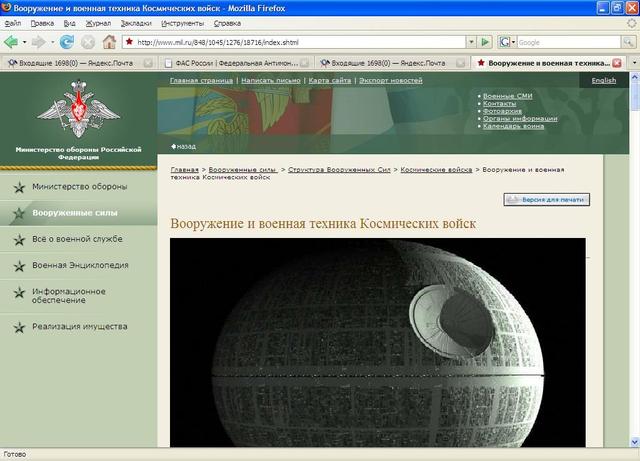Click the search magnifier button
Viewport: 640px width, 461px height.
[x=628, y=42]
